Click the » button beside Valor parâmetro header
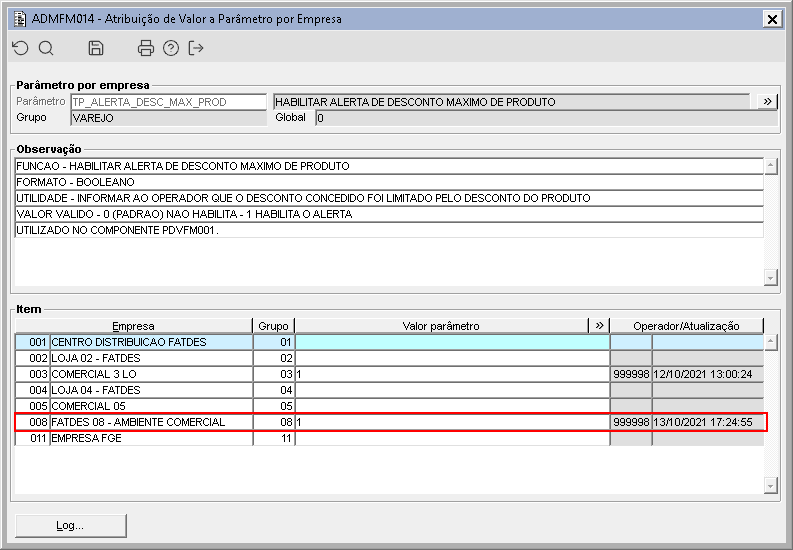The height and width of the screenshot is (550, 793). coord(599,326)
